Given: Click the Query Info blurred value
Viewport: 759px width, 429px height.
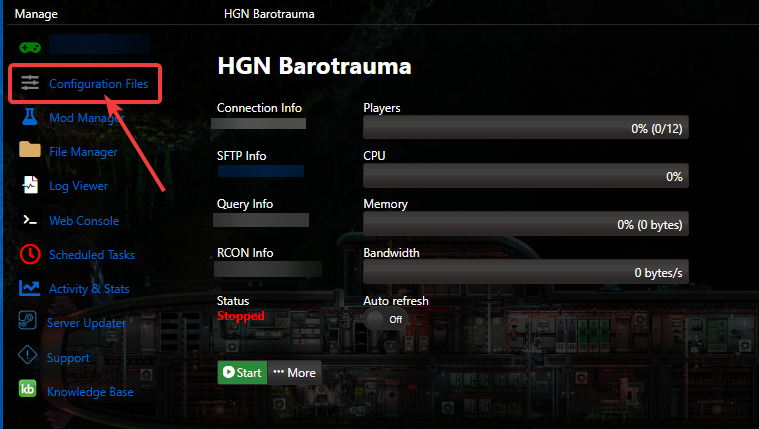Looking at the screenshot, I should (x=261, y=220).
